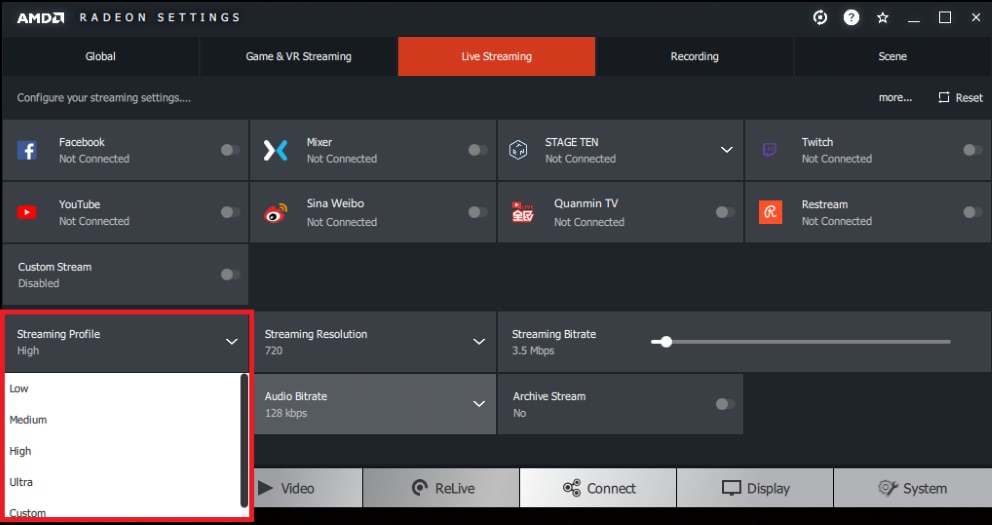Open the Display section button

(x=755, y=488)
